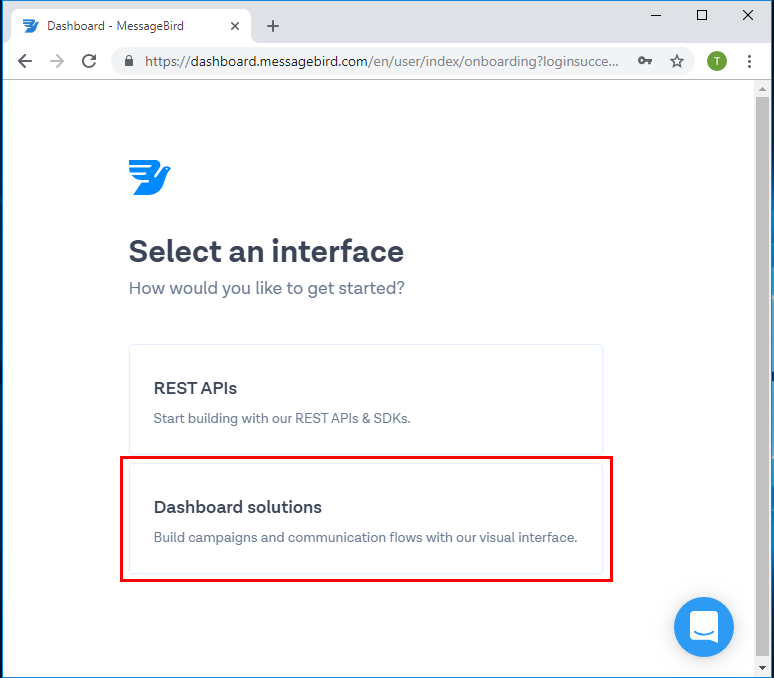Close the Dashboard - MessageBird tab
774x678 pixels.
click(x=234, y=26)
